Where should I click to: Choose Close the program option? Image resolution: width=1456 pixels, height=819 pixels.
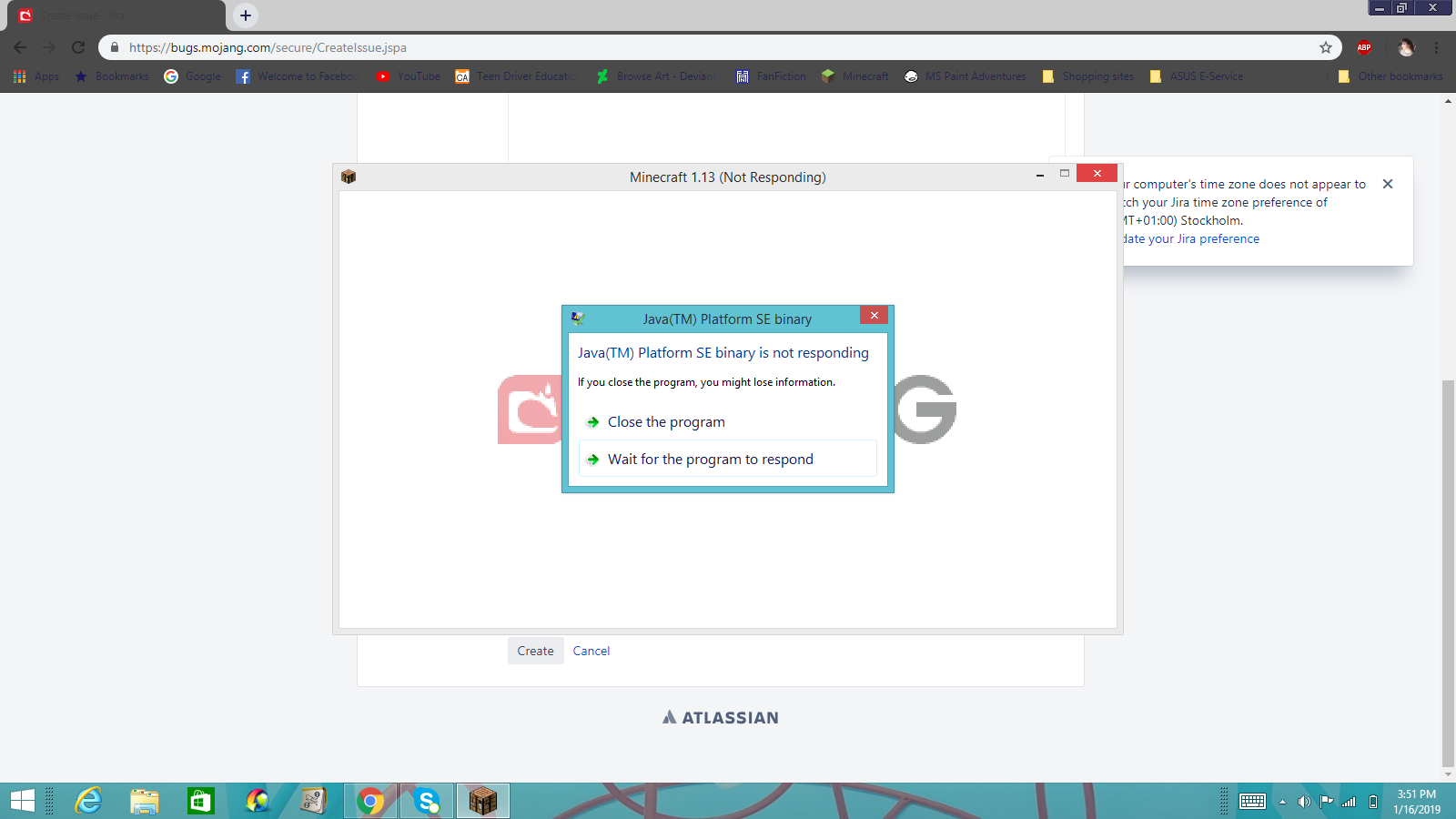[x=728, y=422]
